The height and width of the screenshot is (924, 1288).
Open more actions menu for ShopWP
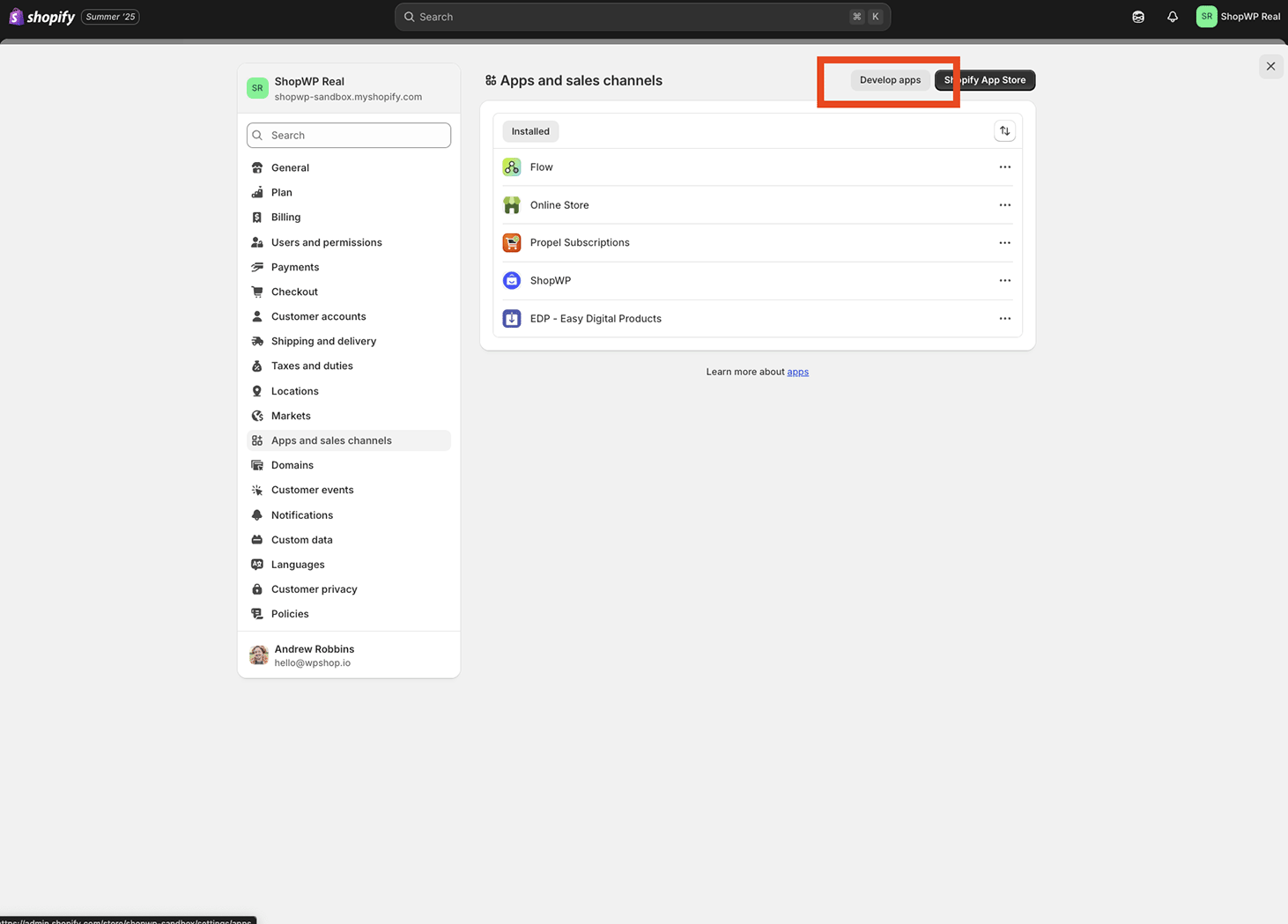[1004, 280]
